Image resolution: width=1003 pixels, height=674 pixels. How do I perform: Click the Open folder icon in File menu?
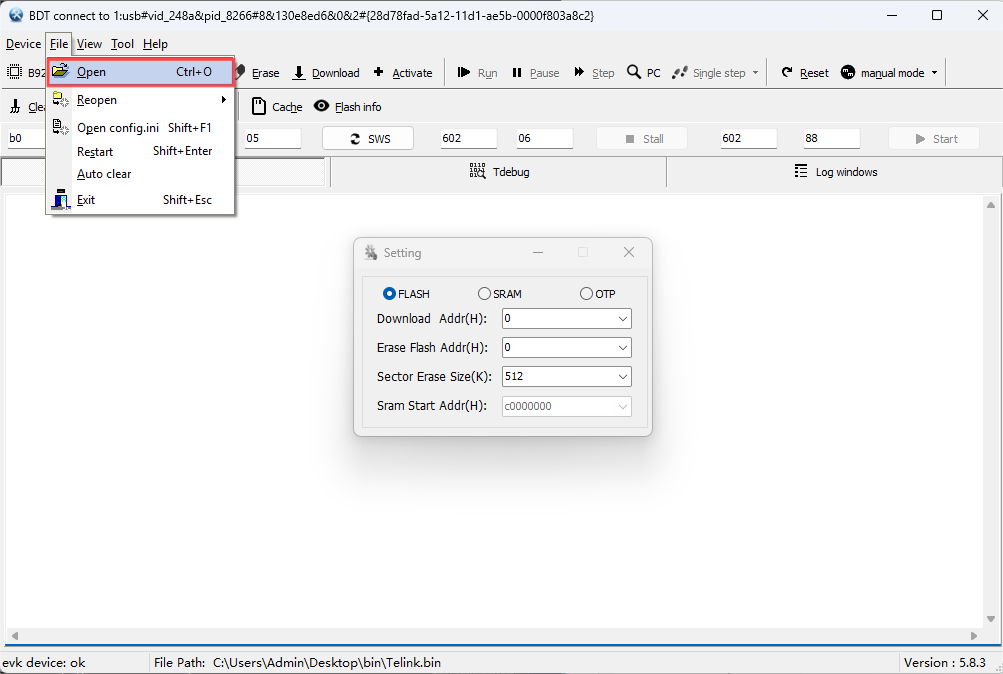(x=60, y=71)
